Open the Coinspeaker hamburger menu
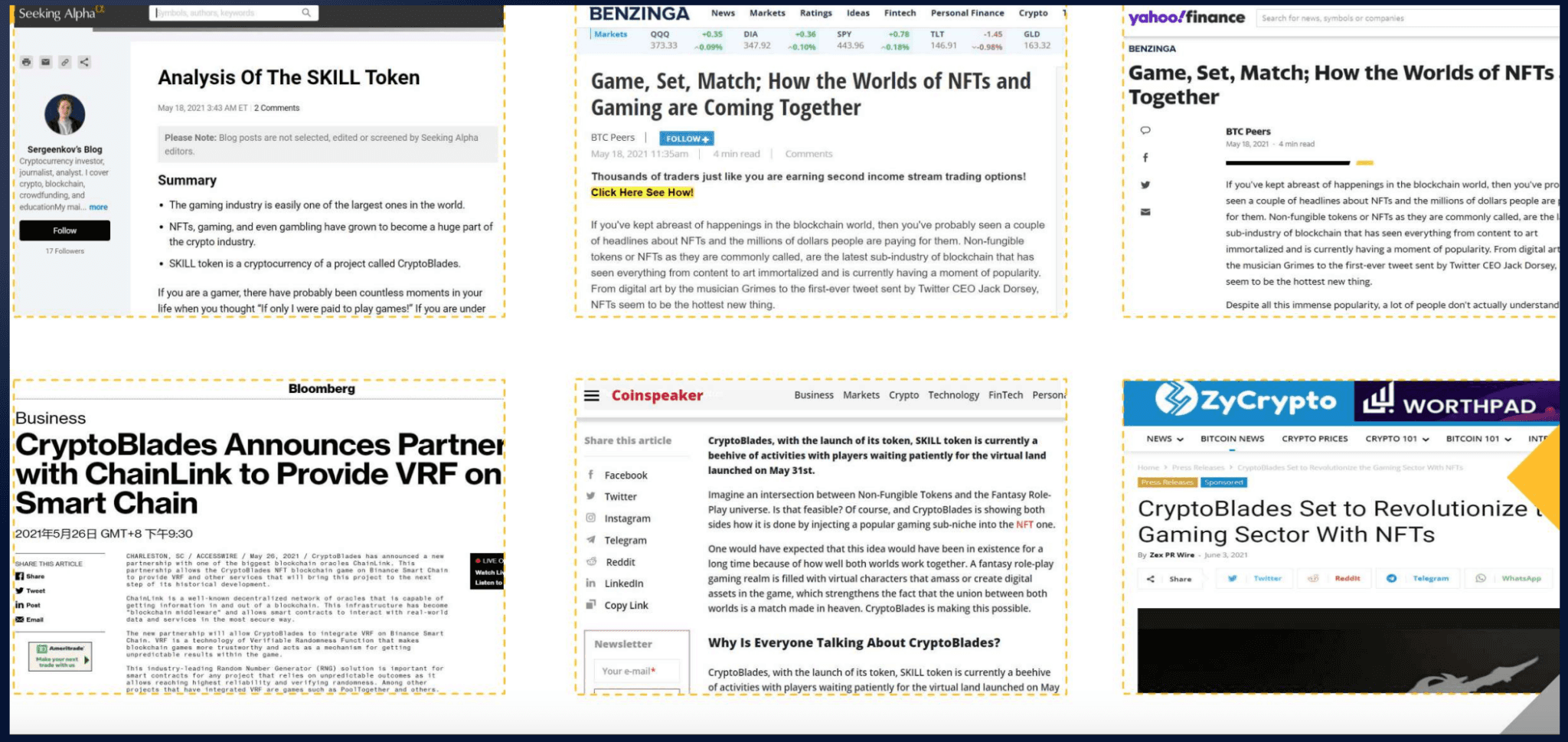1568x742 pixels. point(592,396)
